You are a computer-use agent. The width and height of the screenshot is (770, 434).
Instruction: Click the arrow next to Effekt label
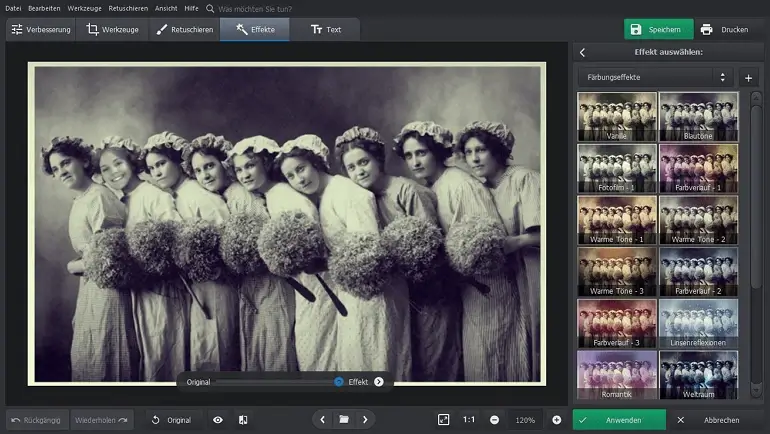click(x=379, y=382)
